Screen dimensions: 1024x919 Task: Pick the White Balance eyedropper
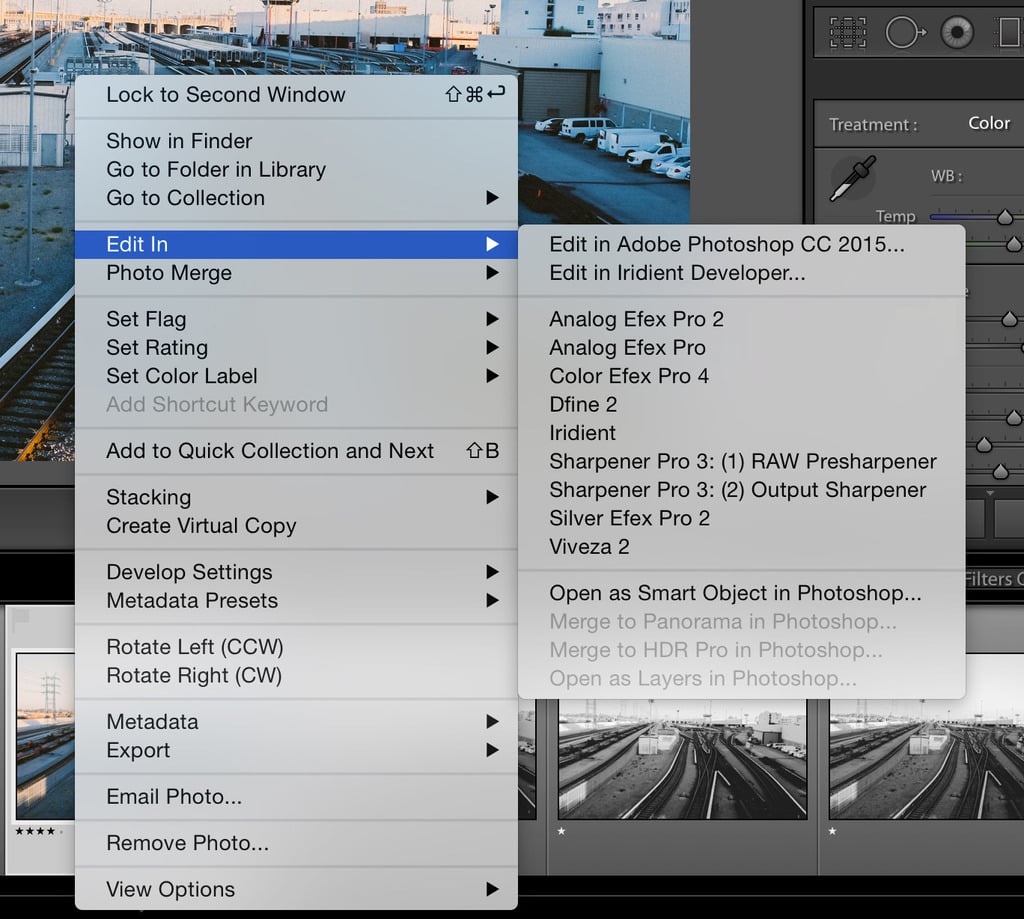click(852, 176)
